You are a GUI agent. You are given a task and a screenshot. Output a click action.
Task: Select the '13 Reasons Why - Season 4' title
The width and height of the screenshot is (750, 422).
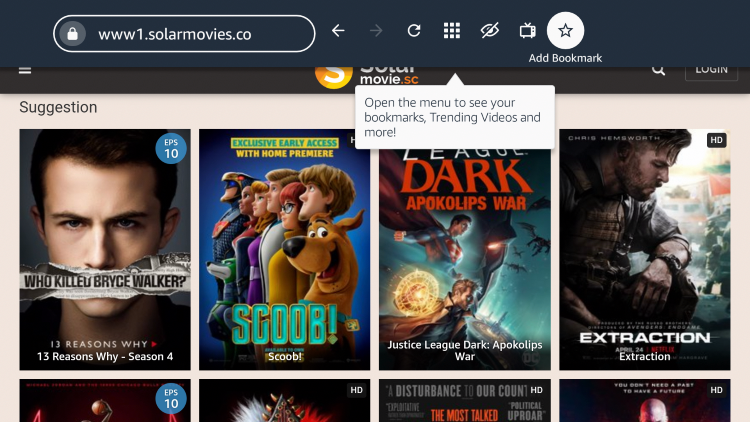tap(105, 356)
